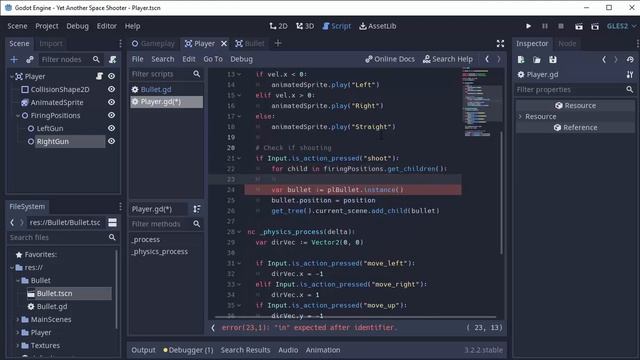640x360 pixels.
Task: Open the script attached to Player node
Action: click(99, 76)
